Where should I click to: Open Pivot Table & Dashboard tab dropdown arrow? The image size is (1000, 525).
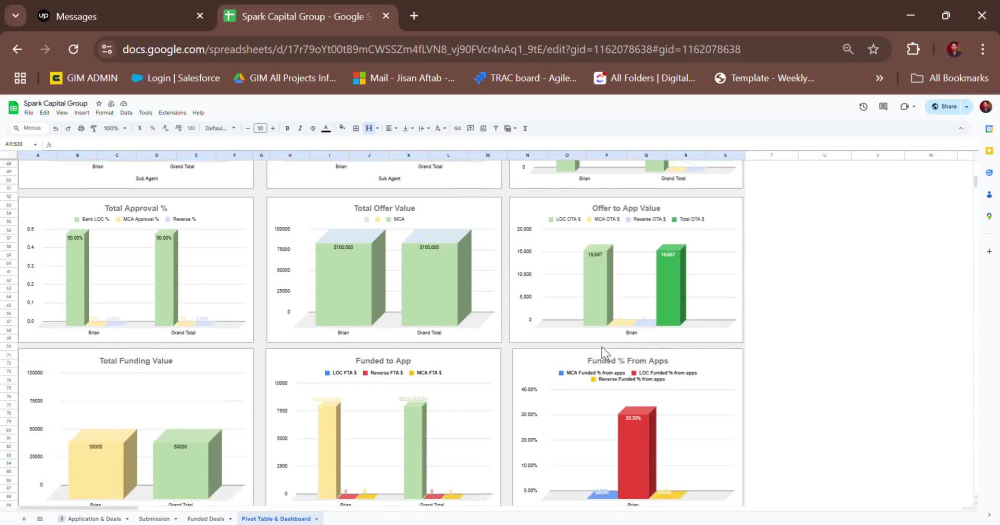(316, 519)
